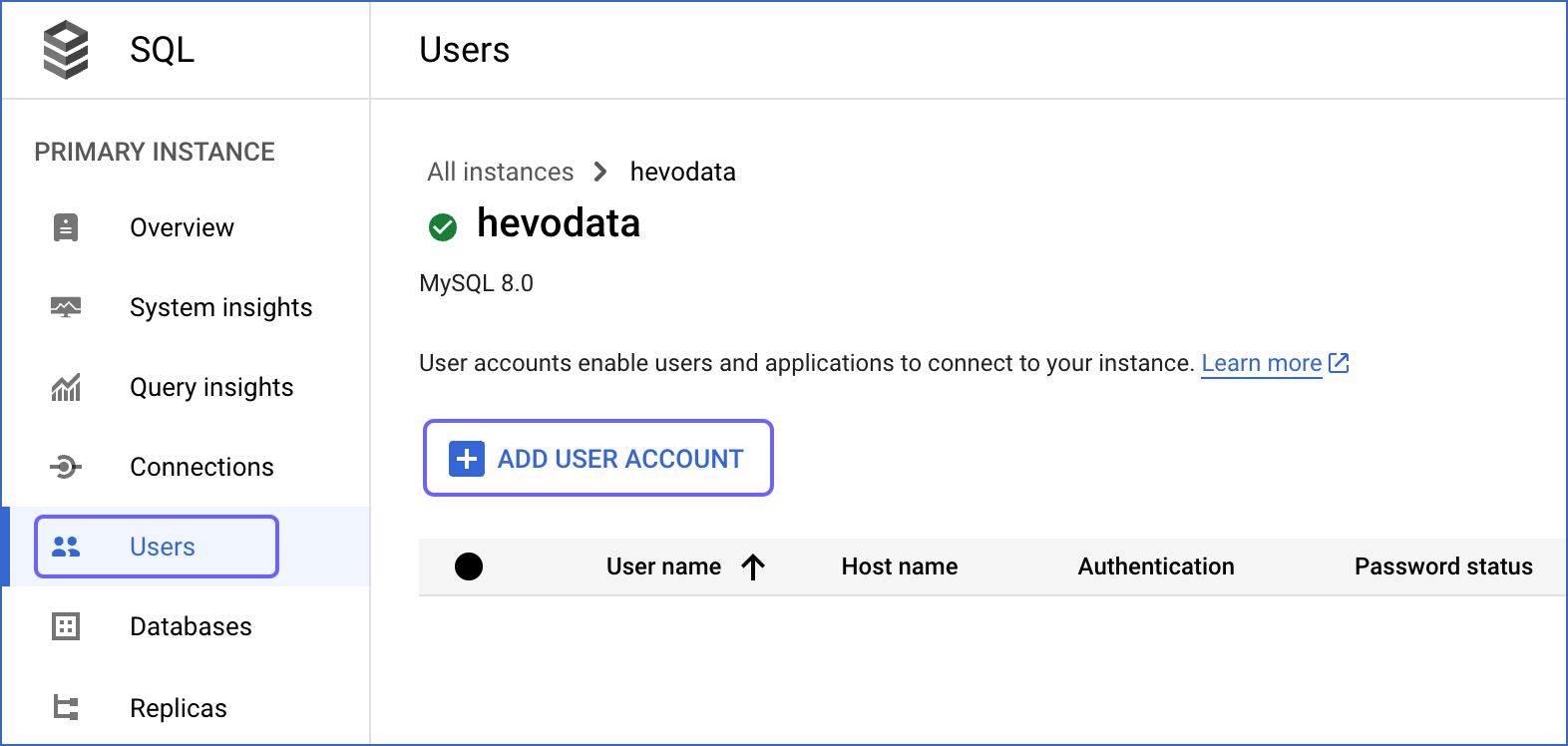Image resolution: width=1568 pixels, height=746 pixels.
Task: Click the external link icon after Learn more
Action: [x=1339, y=363]
